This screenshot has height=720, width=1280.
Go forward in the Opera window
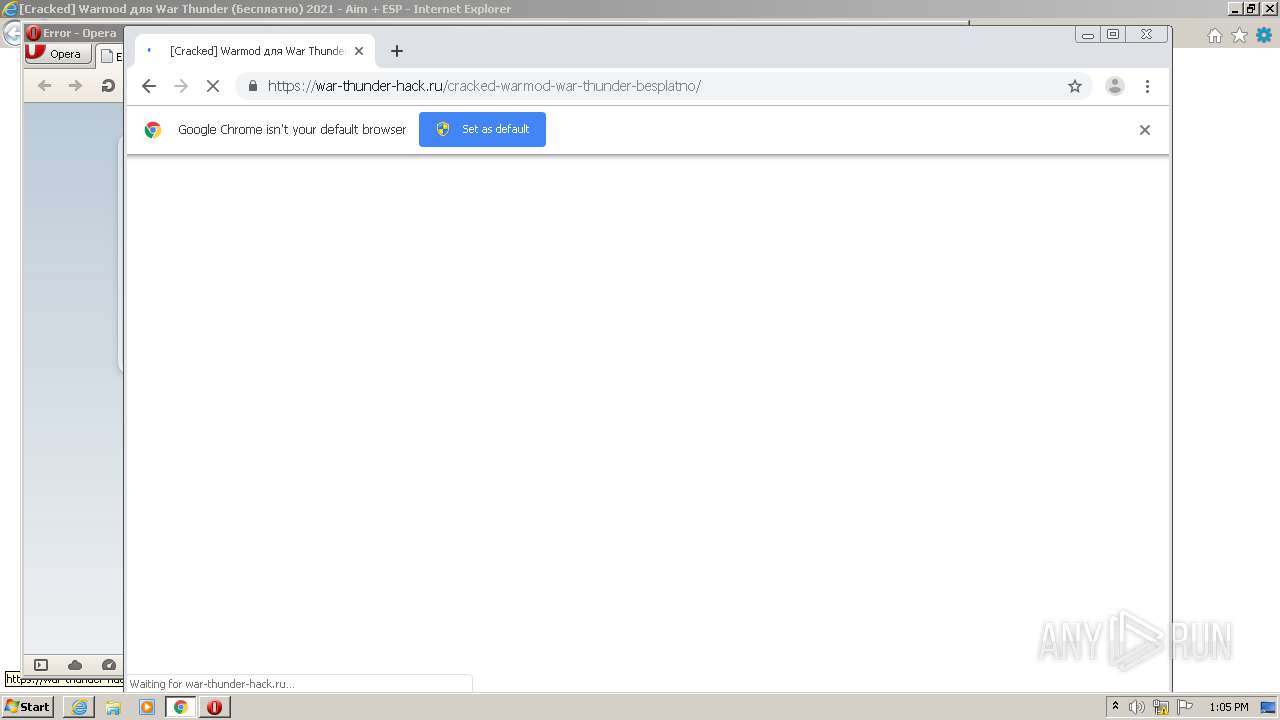click(x=75, y=86)
